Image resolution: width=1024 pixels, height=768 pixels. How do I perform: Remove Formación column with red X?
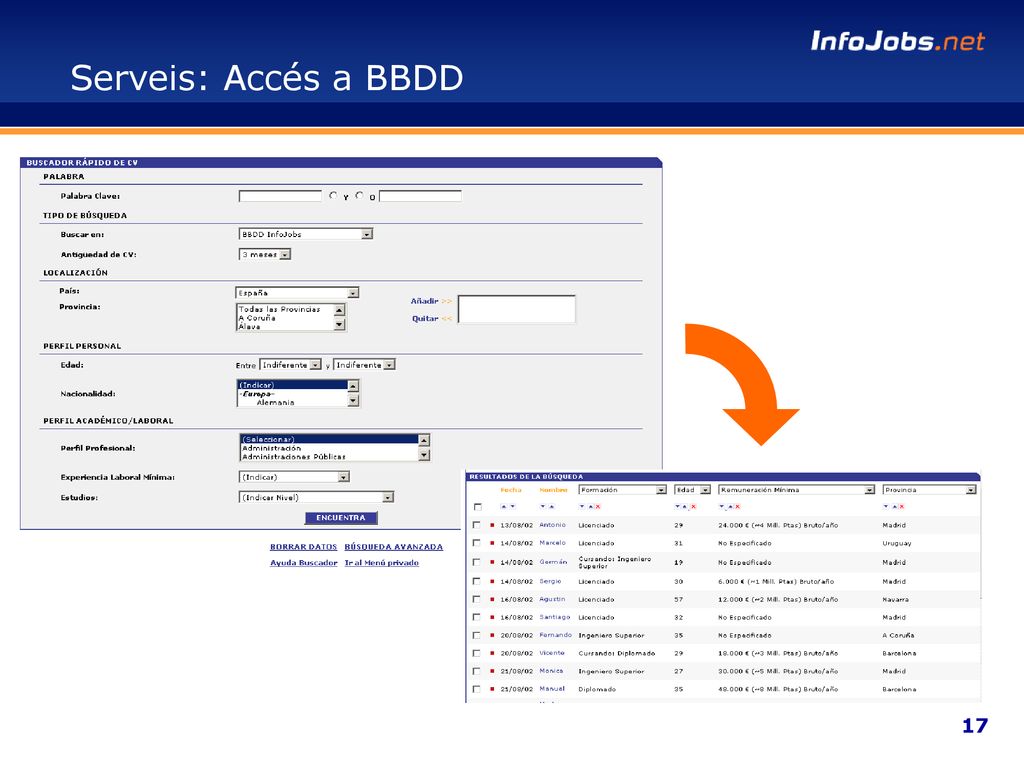tap(598, 506)
